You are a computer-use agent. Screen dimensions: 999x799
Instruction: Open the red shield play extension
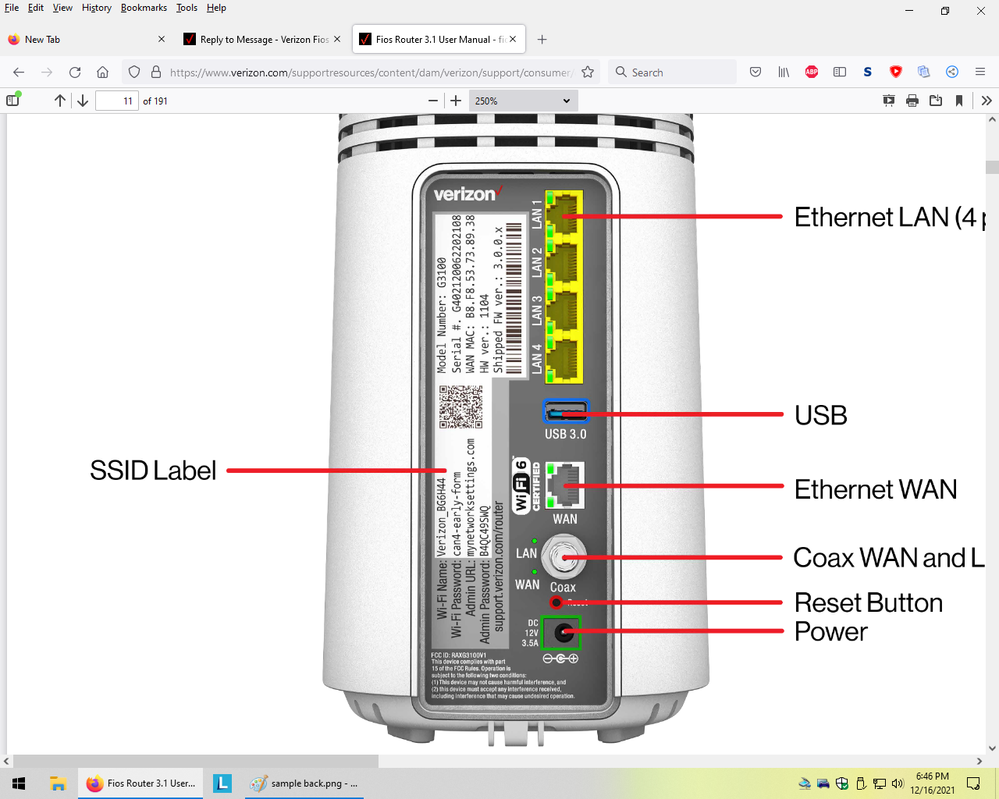pyautogui.click(x=896, y=72)
